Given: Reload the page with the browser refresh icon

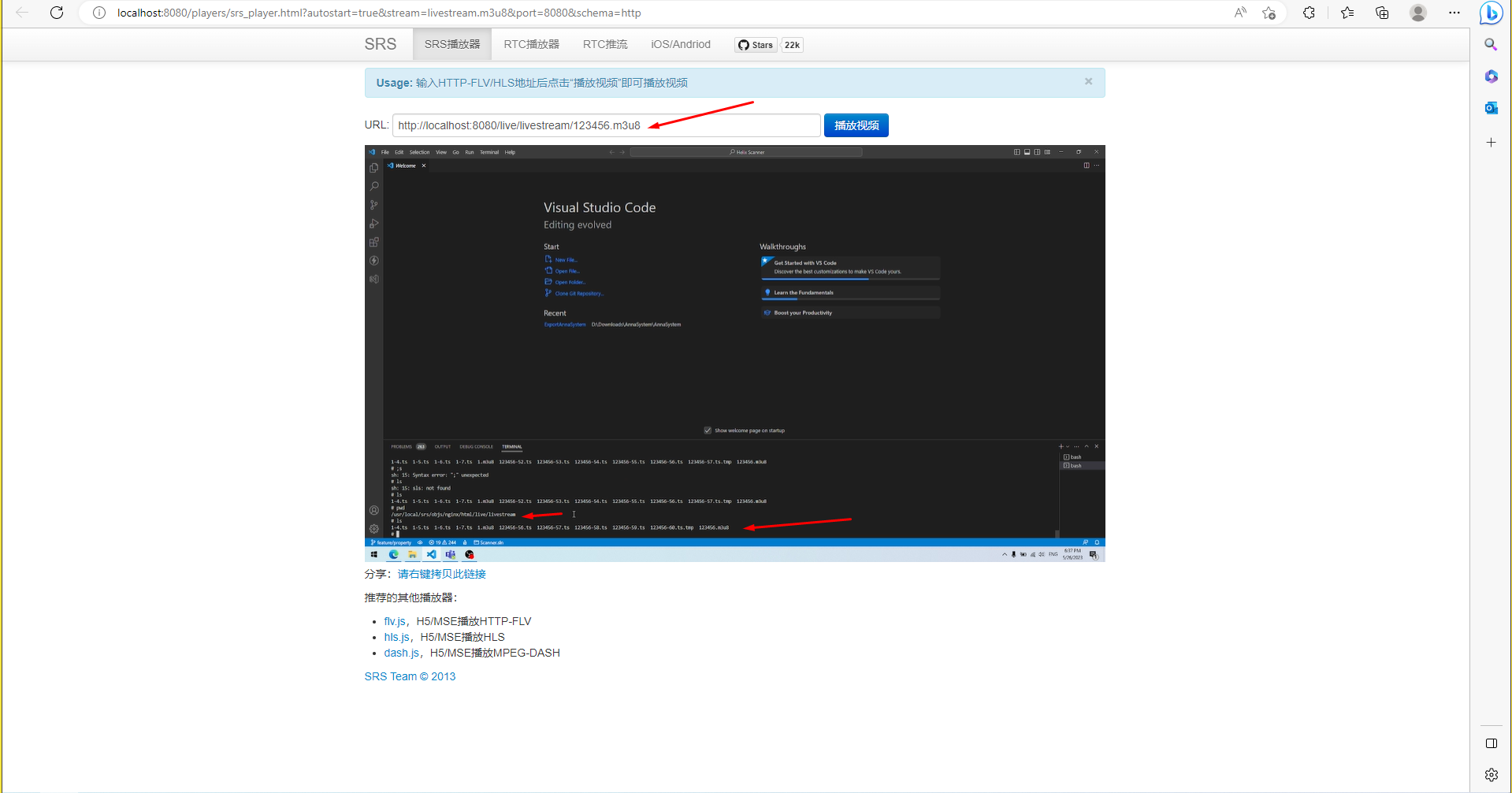Looking at the screenshot, I should (x=57, y=13).
